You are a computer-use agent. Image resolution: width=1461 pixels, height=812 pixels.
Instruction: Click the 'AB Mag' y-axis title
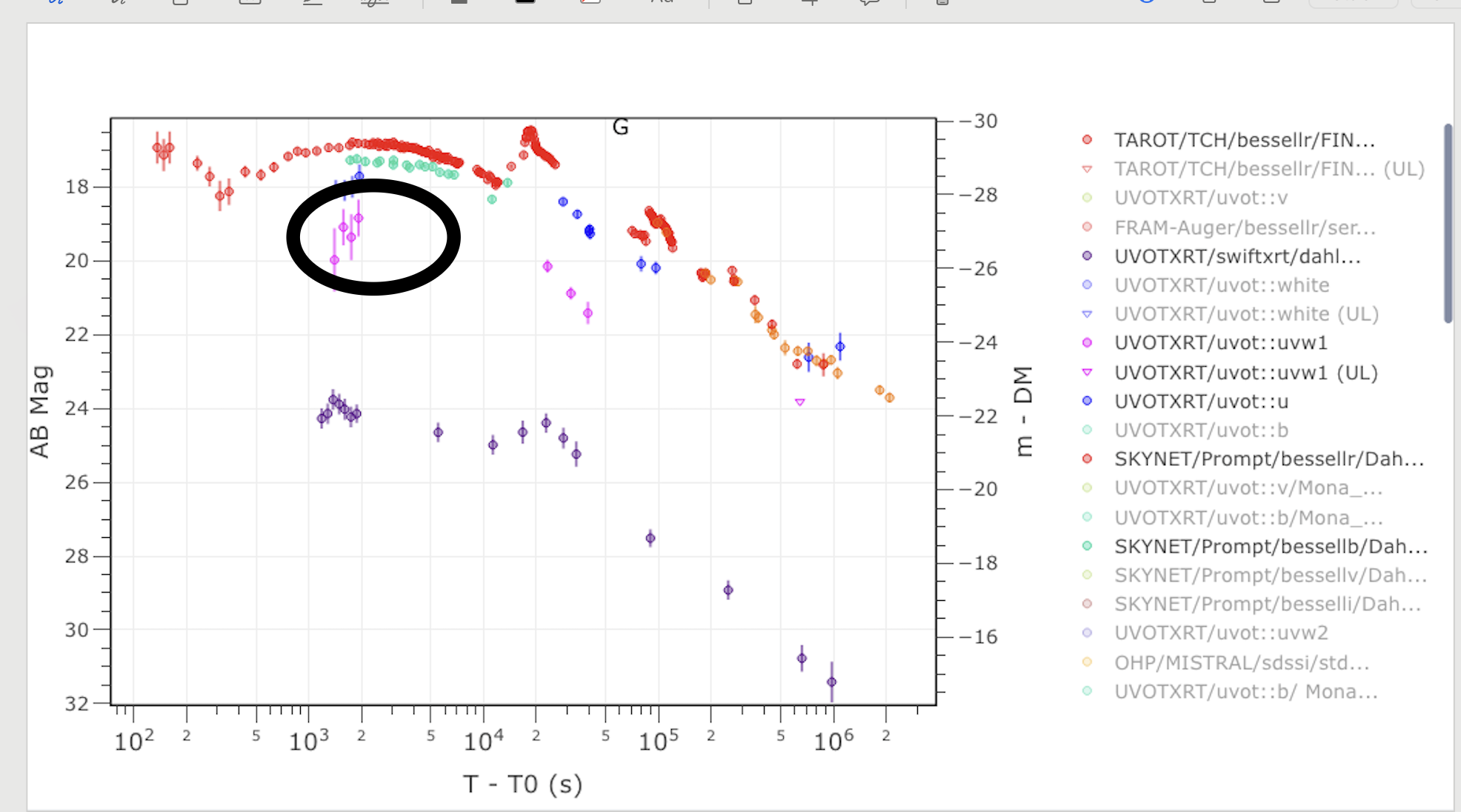(x=40, y=411)
